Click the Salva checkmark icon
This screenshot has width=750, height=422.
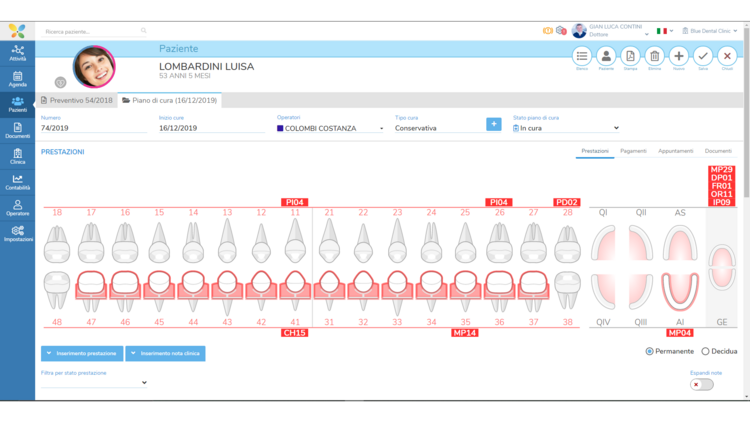click(703, 56)
